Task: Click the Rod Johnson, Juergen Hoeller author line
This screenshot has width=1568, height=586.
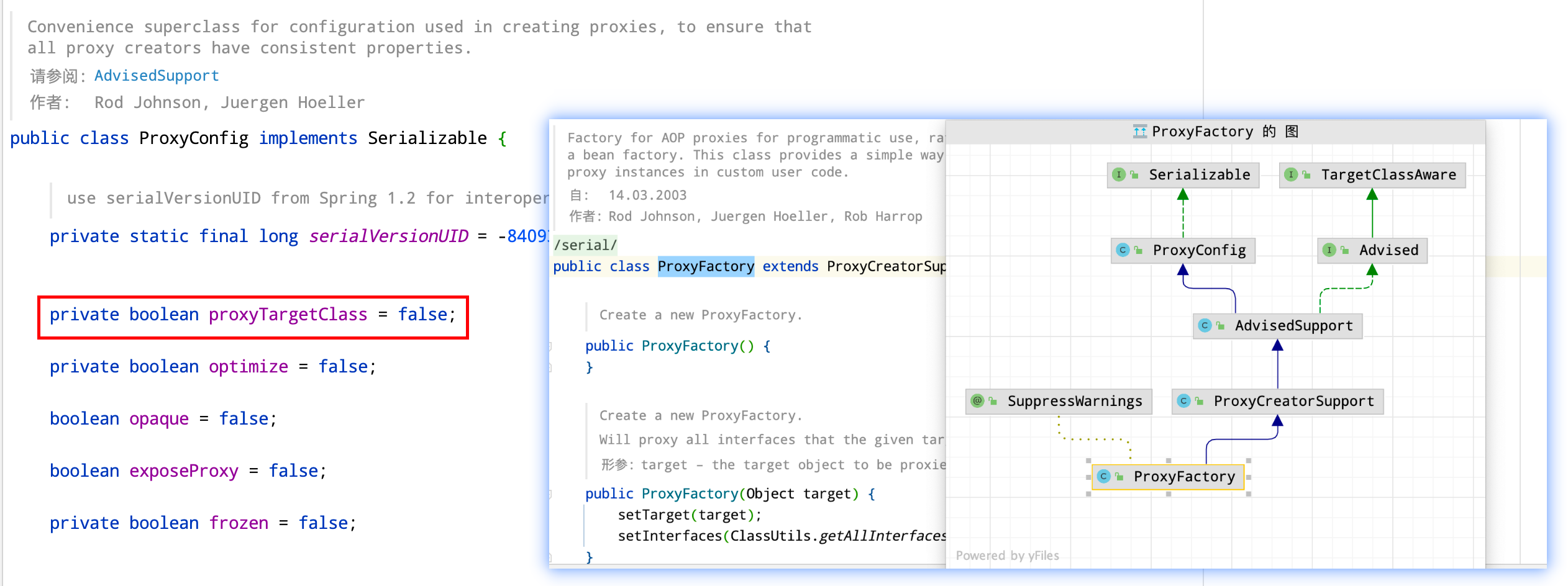Action: pyautogui.click(x=230, y=102)
